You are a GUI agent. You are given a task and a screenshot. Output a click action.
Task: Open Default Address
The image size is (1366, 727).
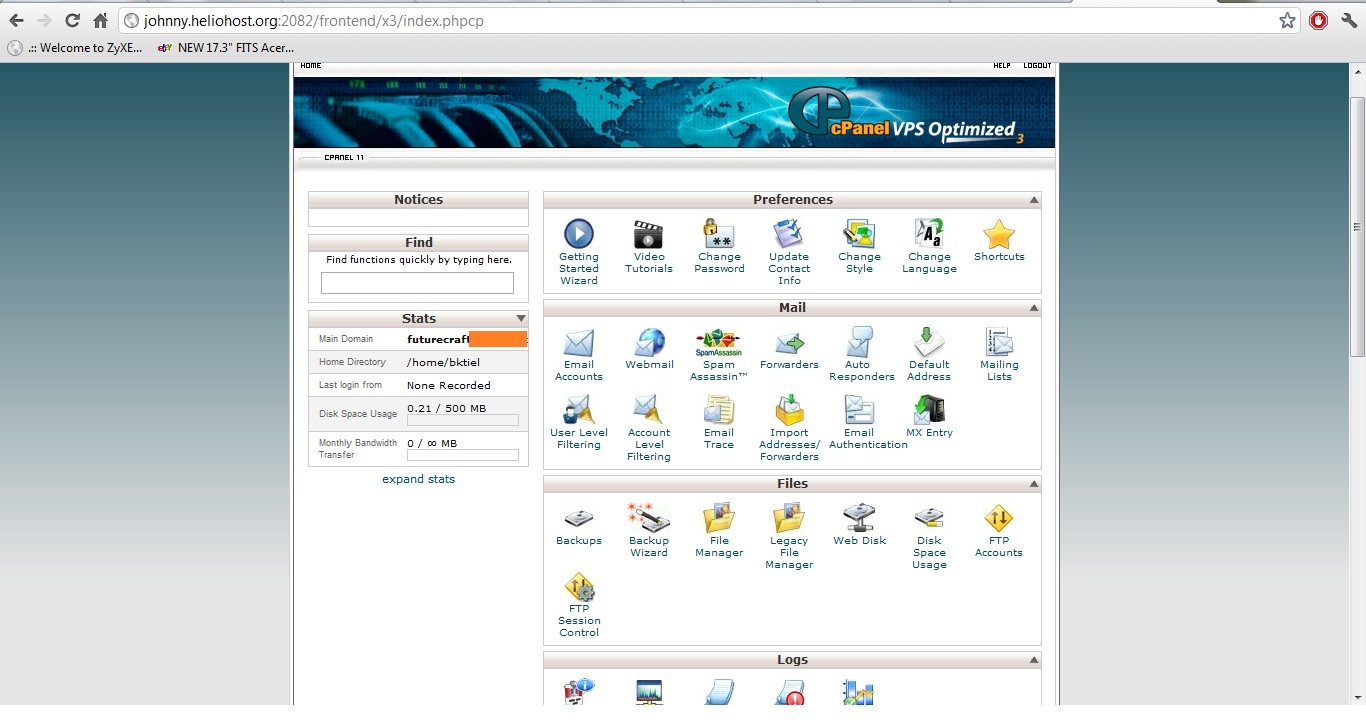pos(929,355)
